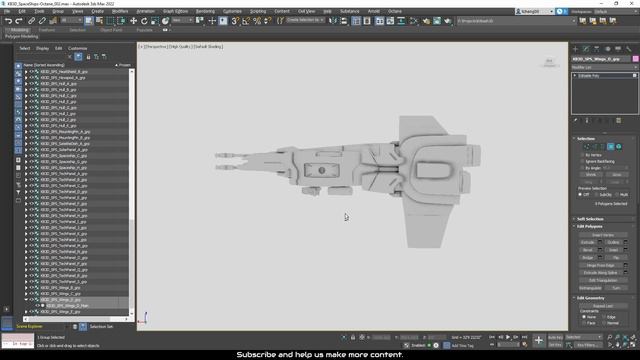The height and width of the screenshot is (360, 640).
Task: Select Element sub-object level icon
Action: pos(619,147)
